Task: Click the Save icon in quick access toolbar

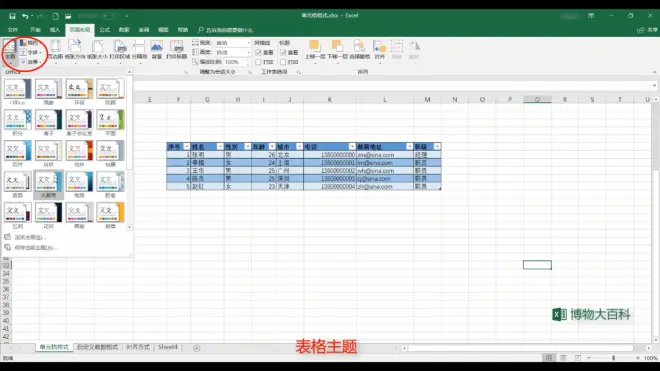Action: coord(12,16)
